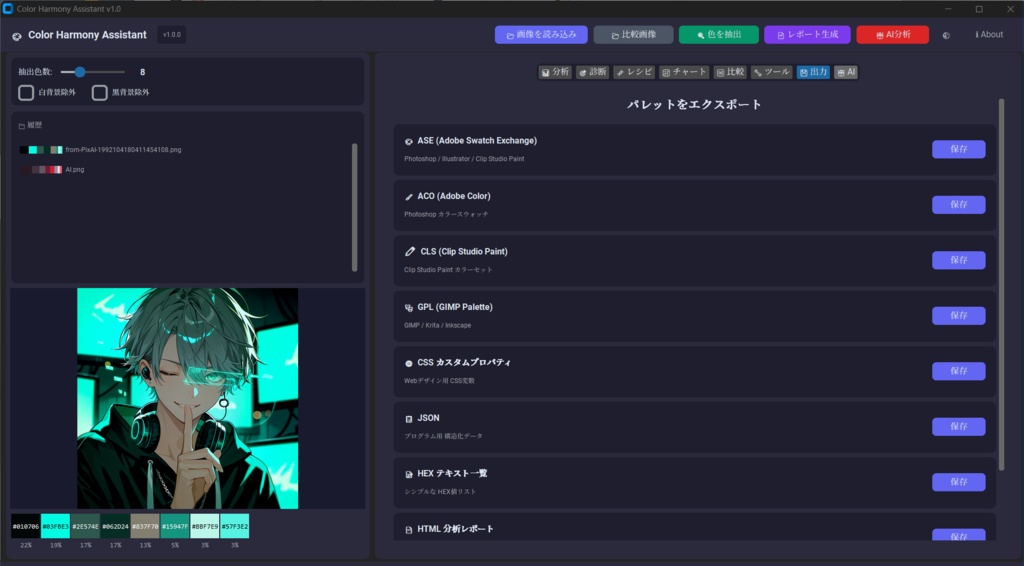The image size is (1024, 566).
Task: Open the About link
Action: (x=989, y=35)
